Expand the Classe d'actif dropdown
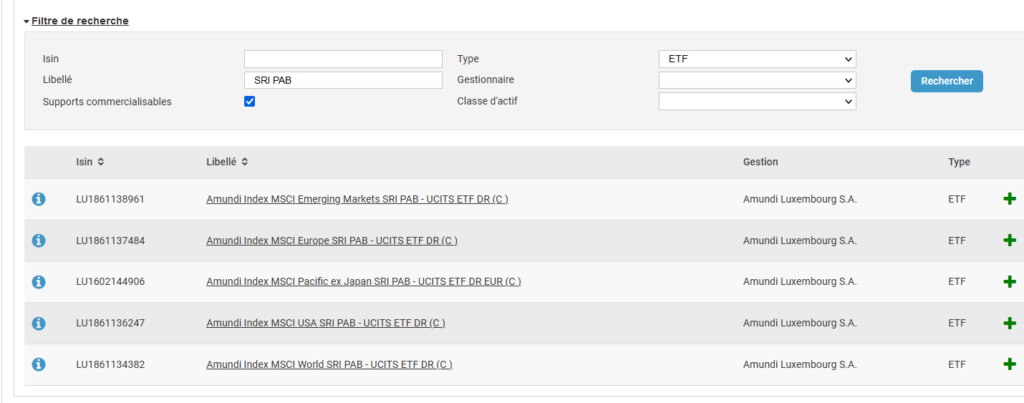 pos(758,102)
